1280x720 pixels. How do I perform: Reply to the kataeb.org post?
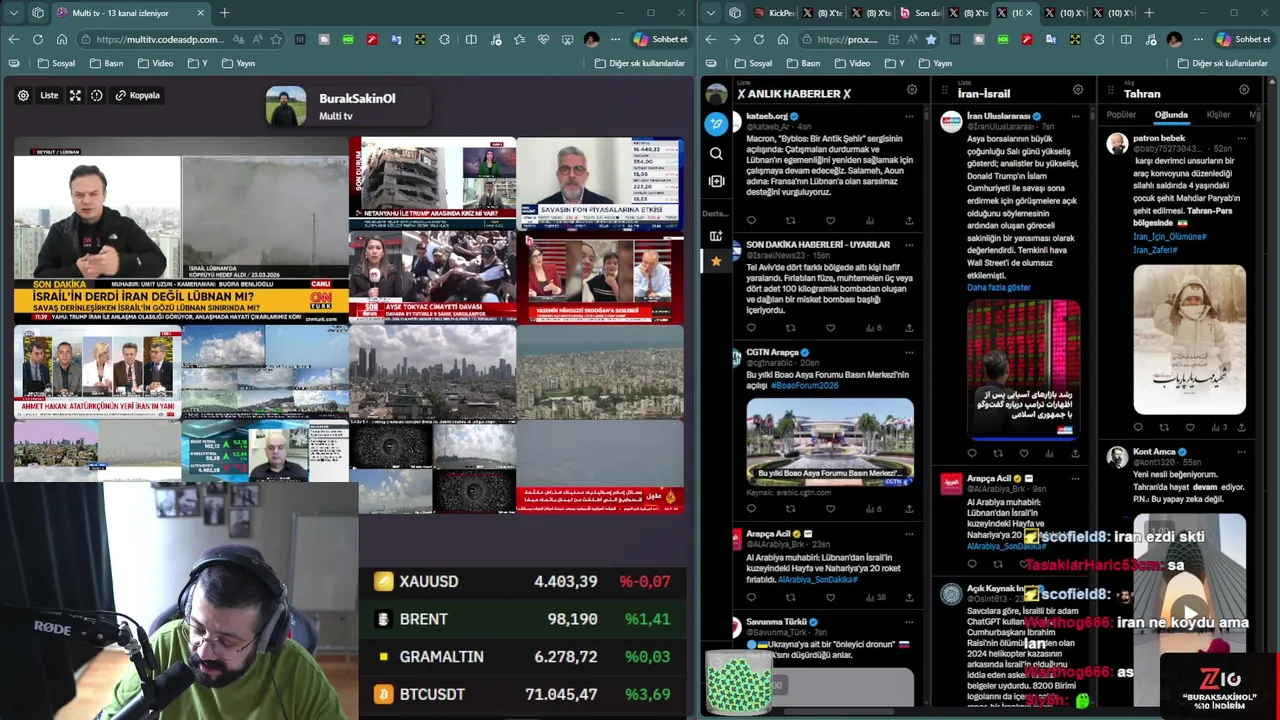point(751,220)
